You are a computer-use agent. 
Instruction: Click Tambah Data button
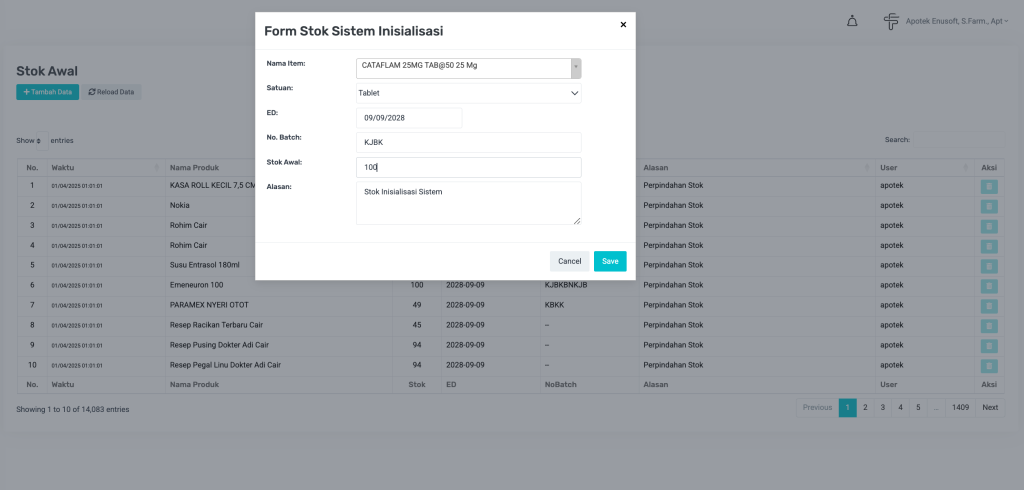pyautogui.click(x=47, y=92)
